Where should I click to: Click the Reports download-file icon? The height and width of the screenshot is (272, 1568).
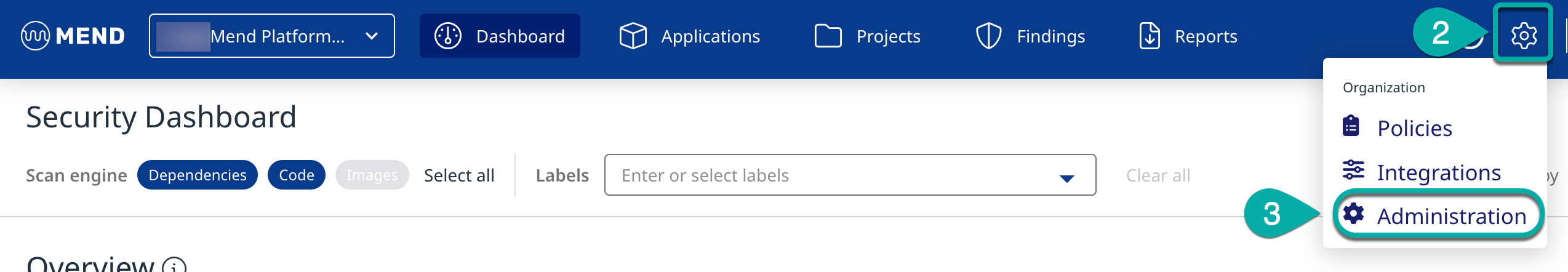pyautogui.click(x=1149, y=36)
